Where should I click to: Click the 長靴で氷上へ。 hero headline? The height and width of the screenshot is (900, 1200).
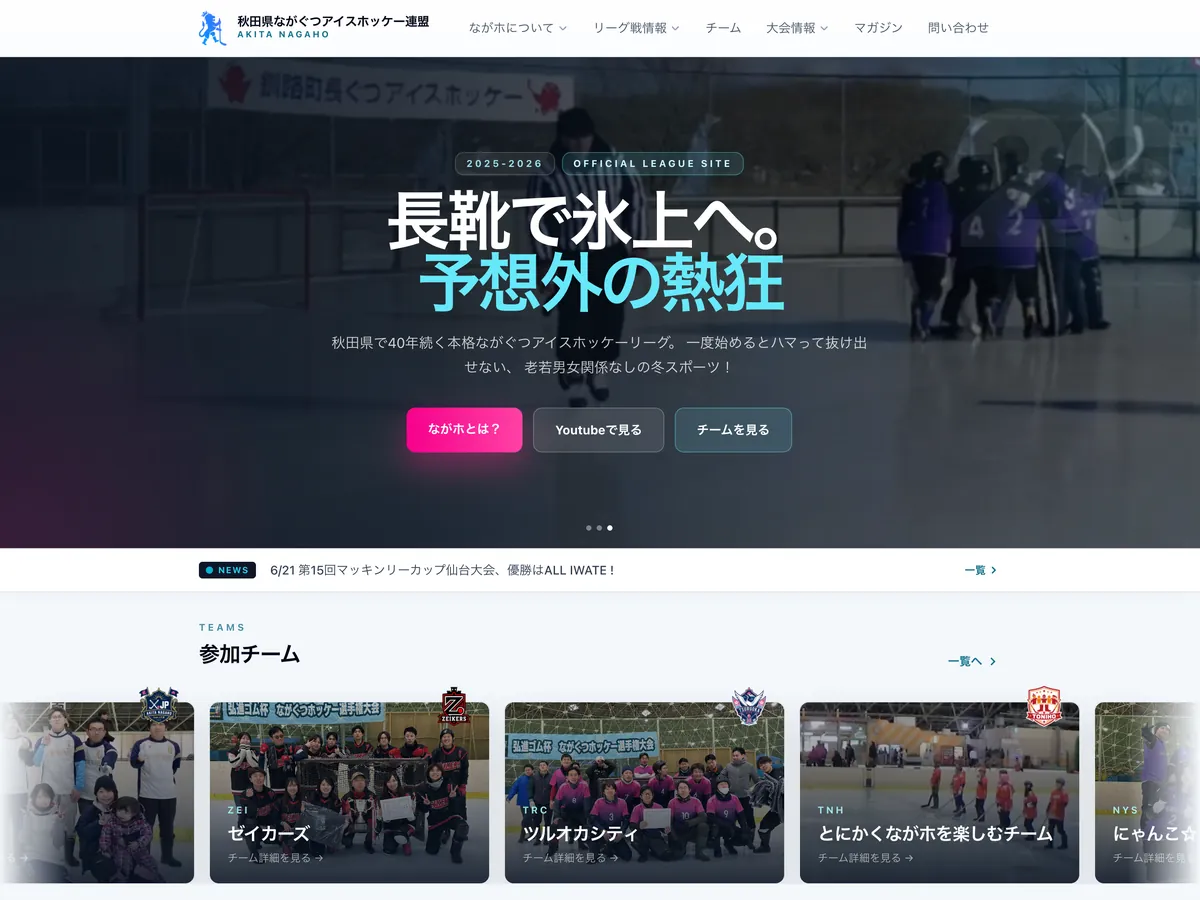pos(585,220)
